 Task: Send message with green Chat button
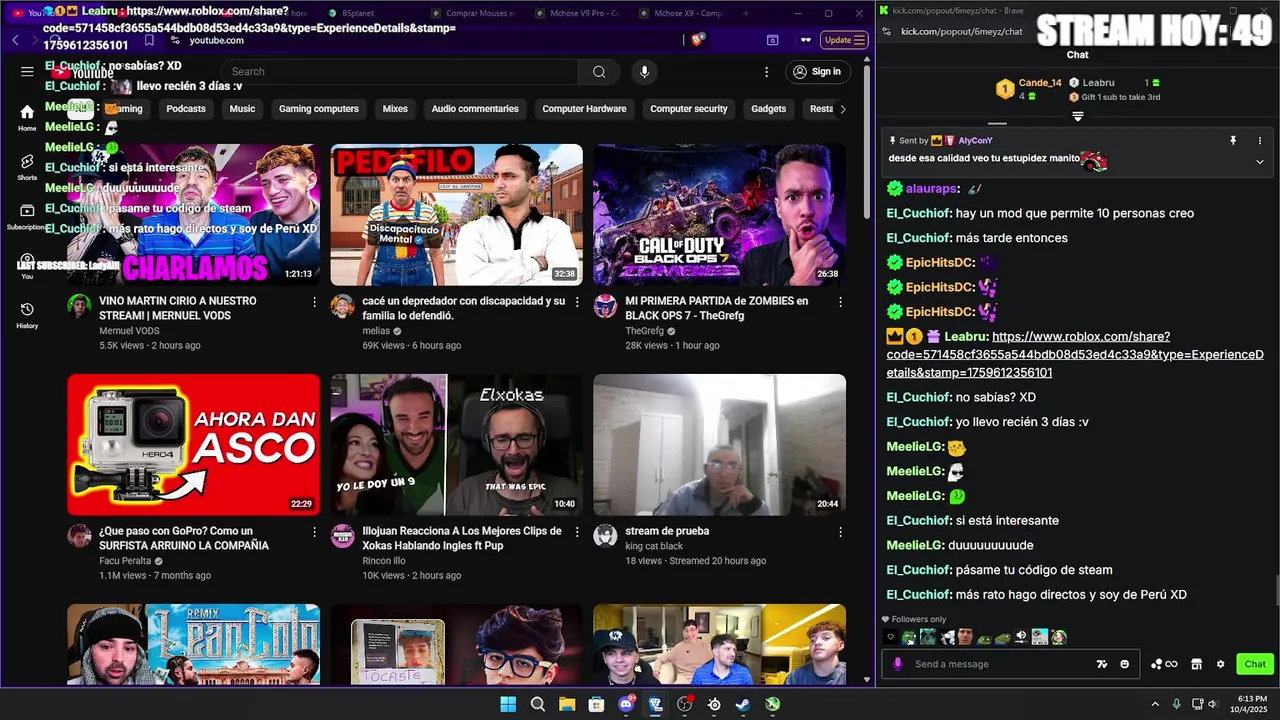click(x=1255, y=664)
